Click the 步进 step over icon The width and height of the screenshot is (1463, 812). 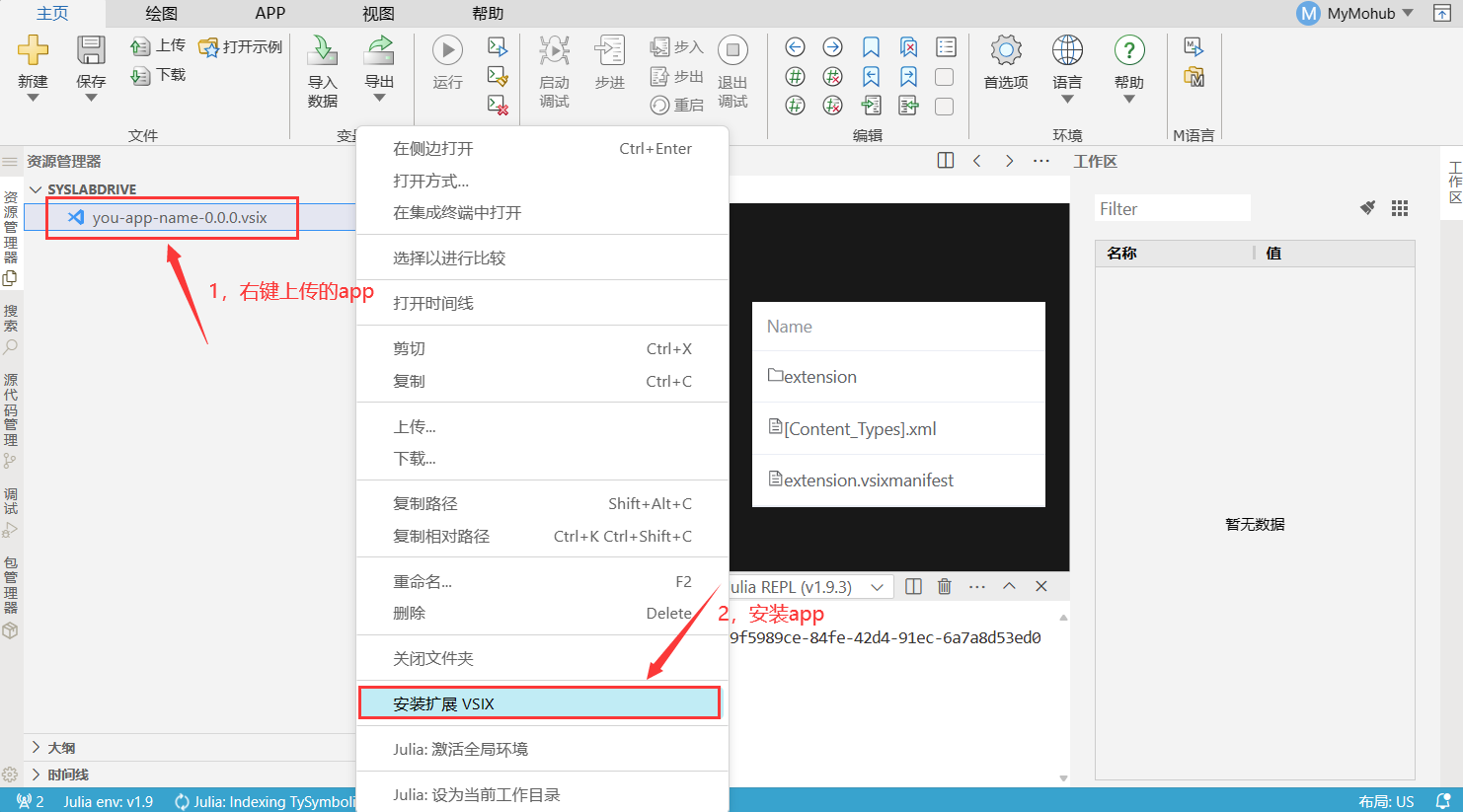tap(610, 50)
